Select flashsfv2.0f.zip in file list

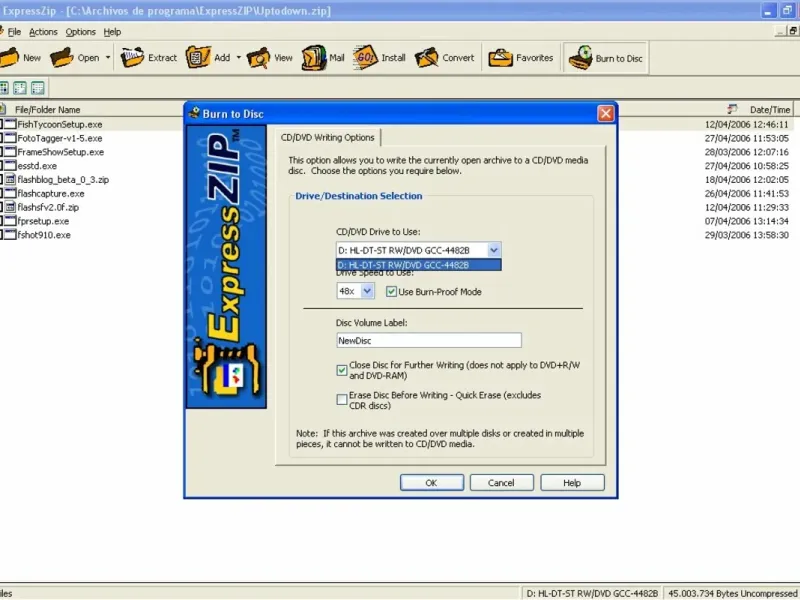point(48,207)
